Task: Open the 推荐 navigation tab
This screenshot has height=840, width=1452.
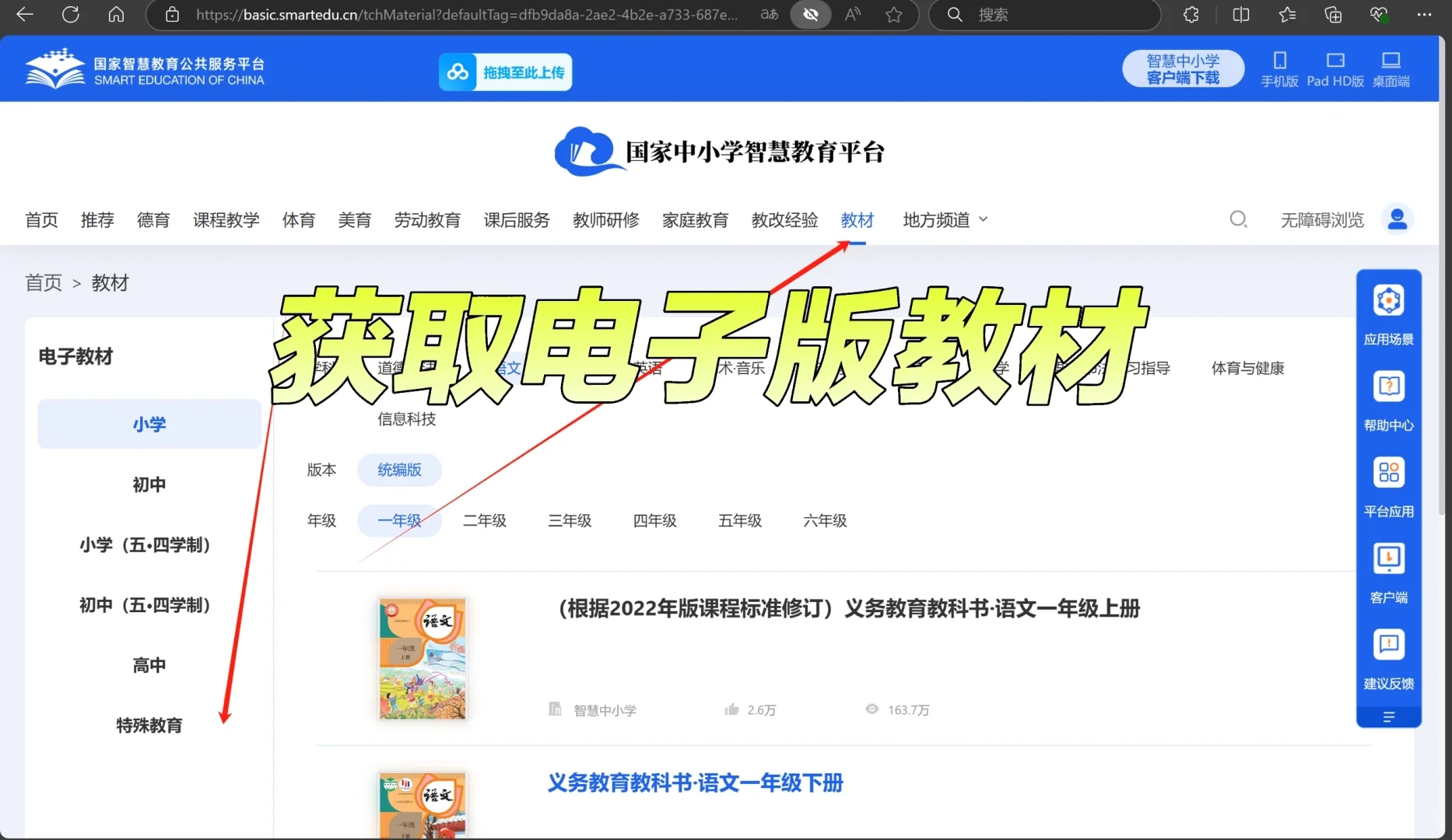Action: pos(97,220)
